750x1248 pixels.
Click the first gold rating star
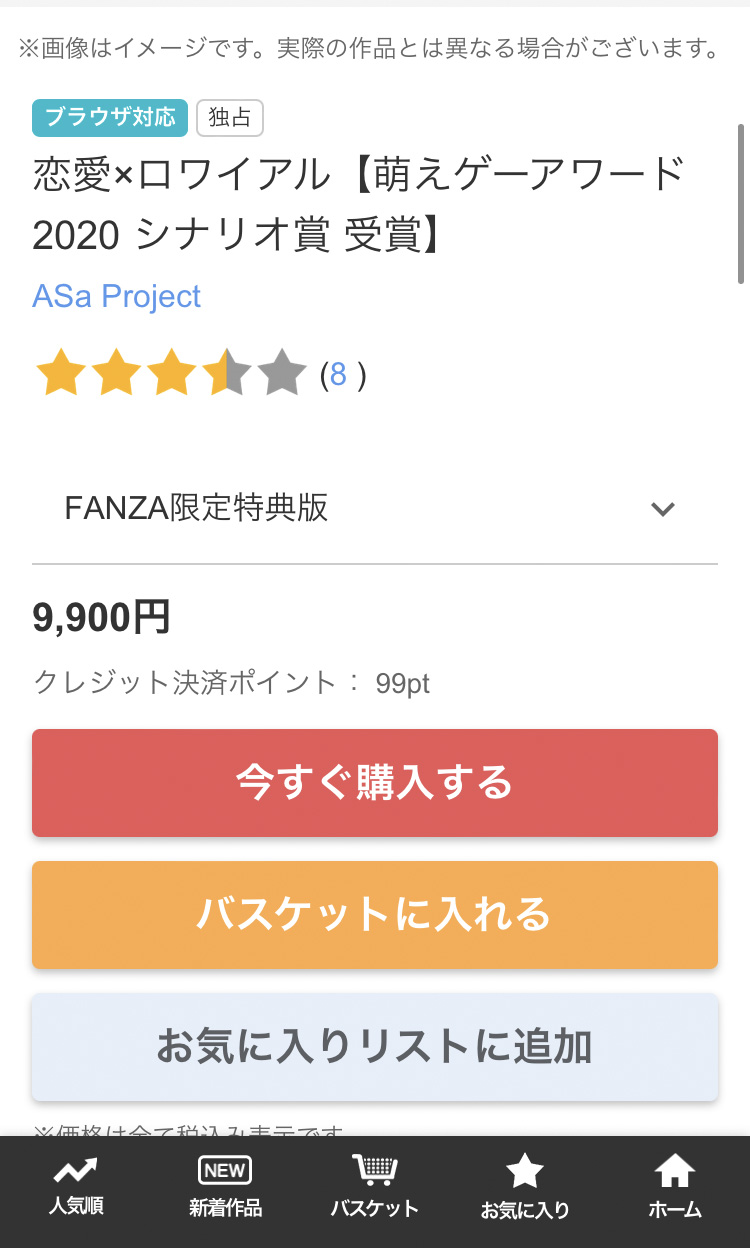[60, 374]
